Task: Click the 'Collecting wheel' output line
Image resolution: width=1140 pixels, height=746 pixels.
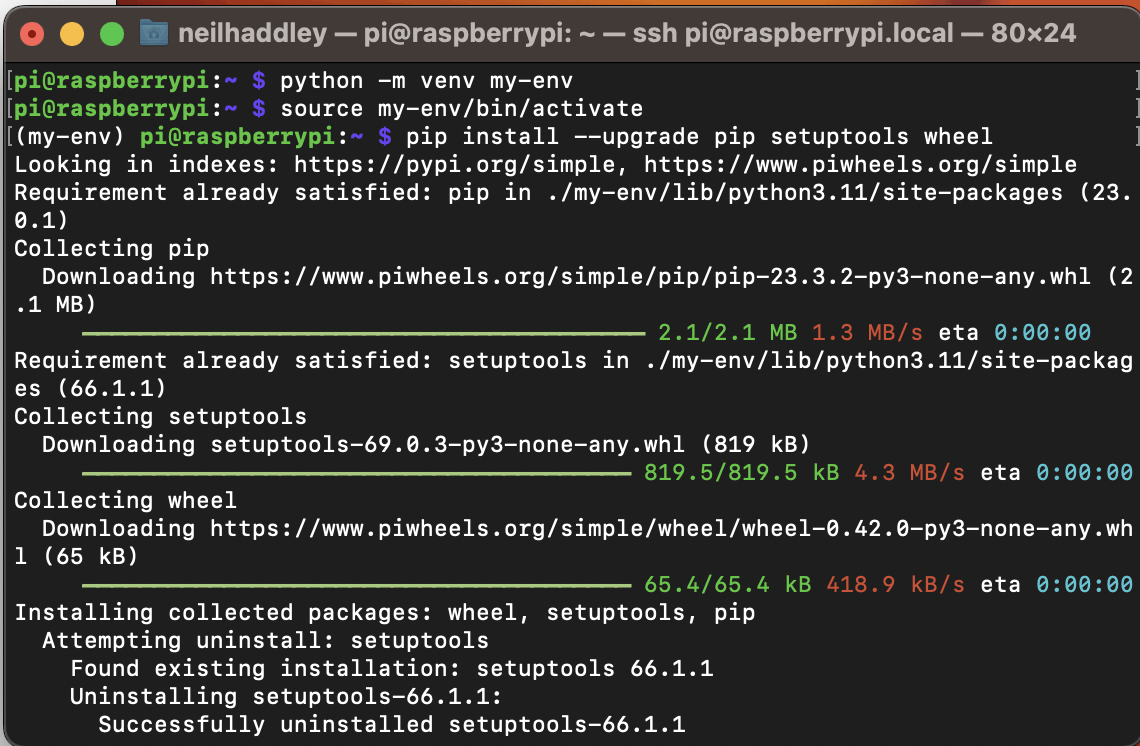Action: tap(125, 500)
